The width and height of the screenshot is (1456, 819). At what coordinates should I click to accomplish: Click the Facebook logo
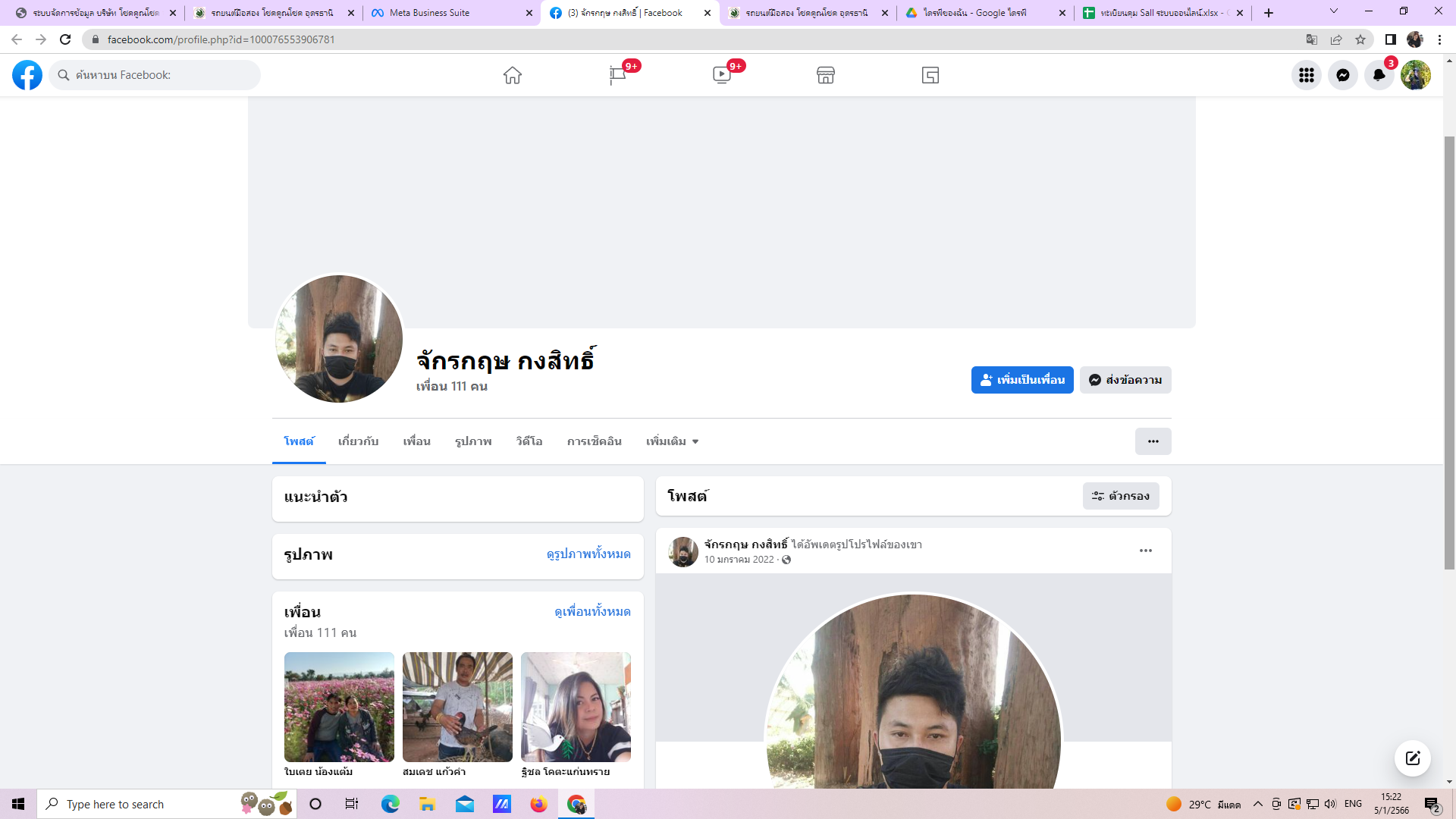pyautogui.click(x=27, y=75)
